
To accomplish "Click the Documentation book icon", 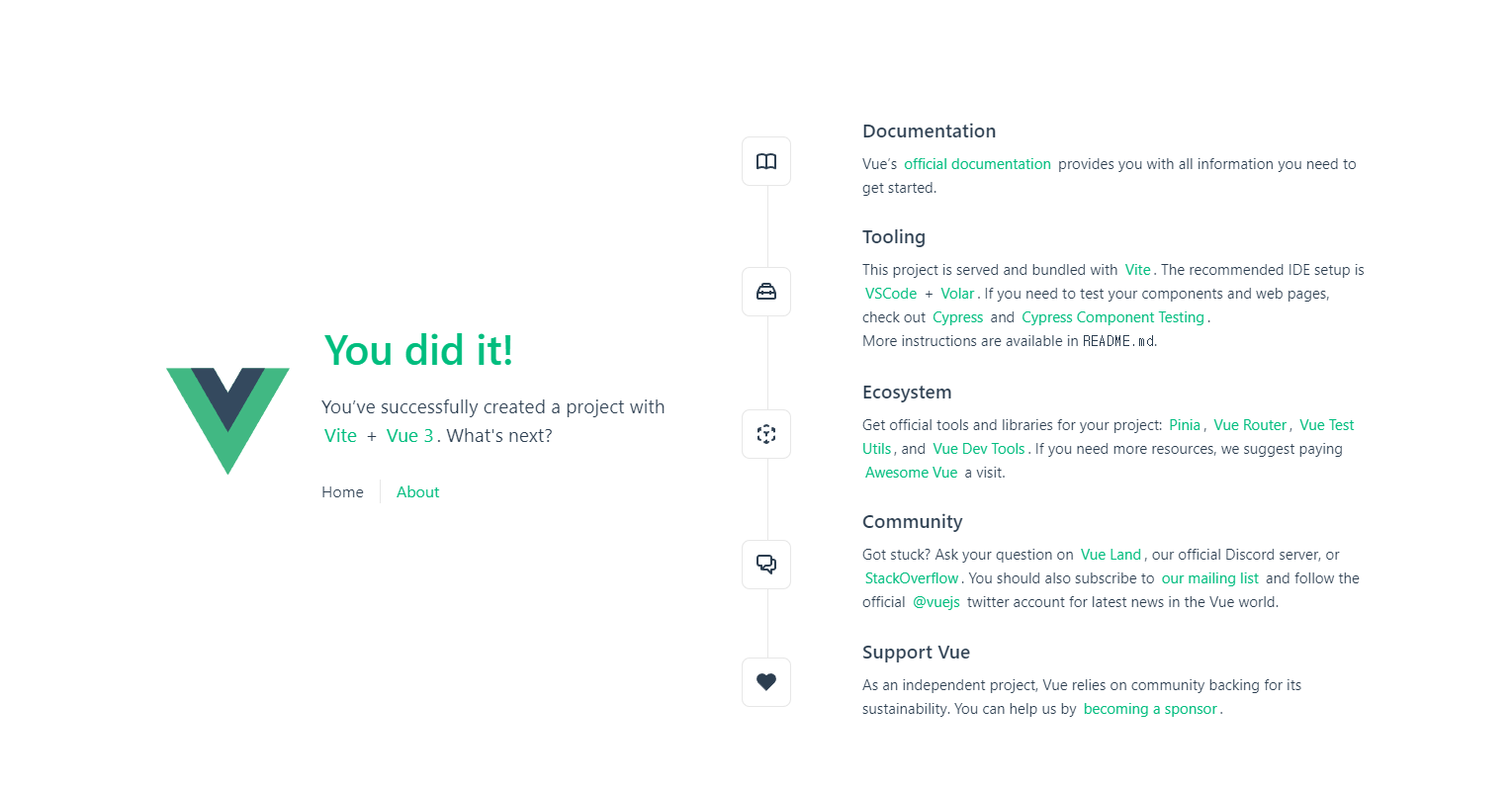I will [x=766, y=161].
